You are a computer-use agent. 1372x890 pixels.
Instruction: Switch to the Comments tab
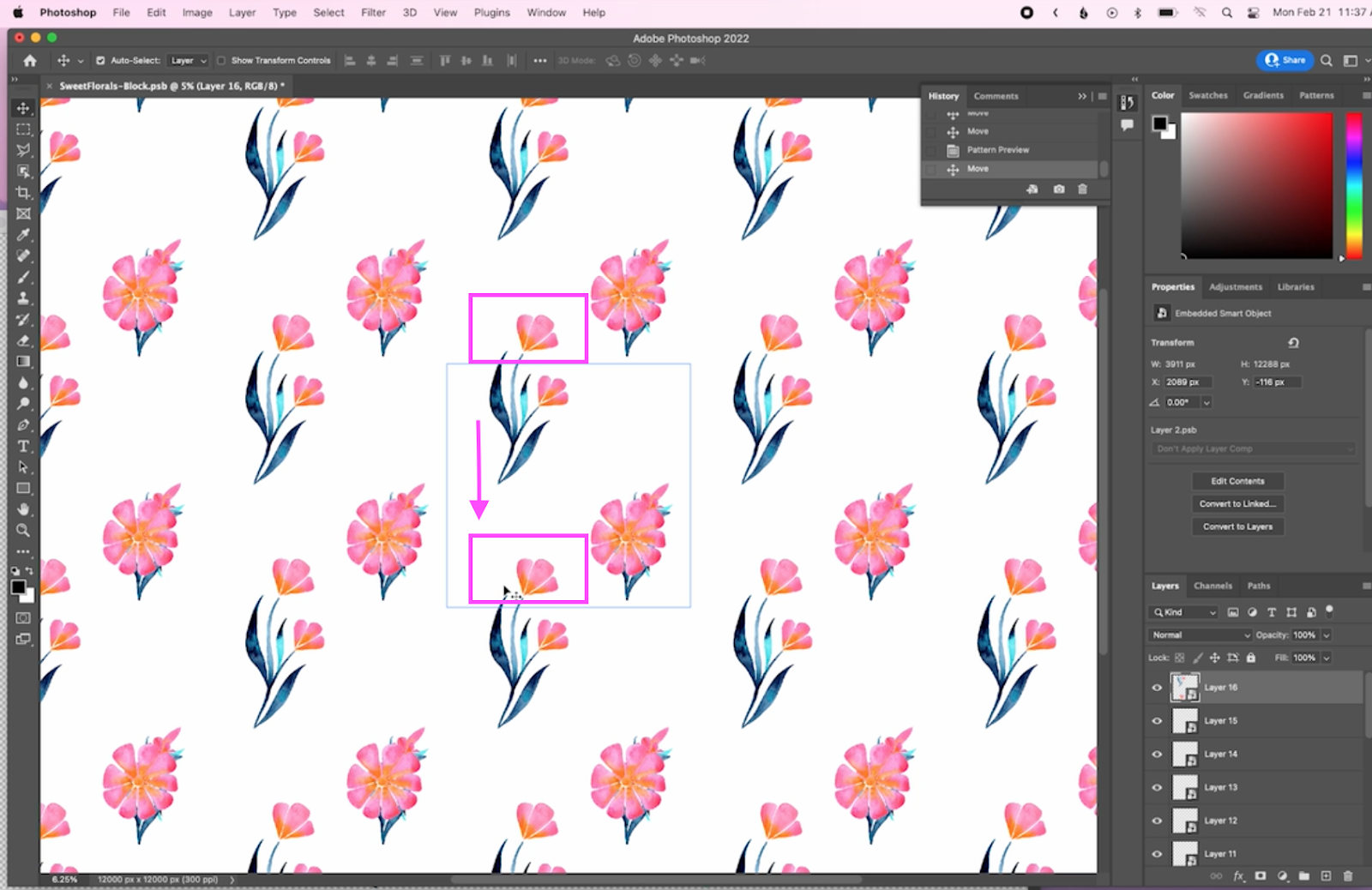(x=996, y=96)
